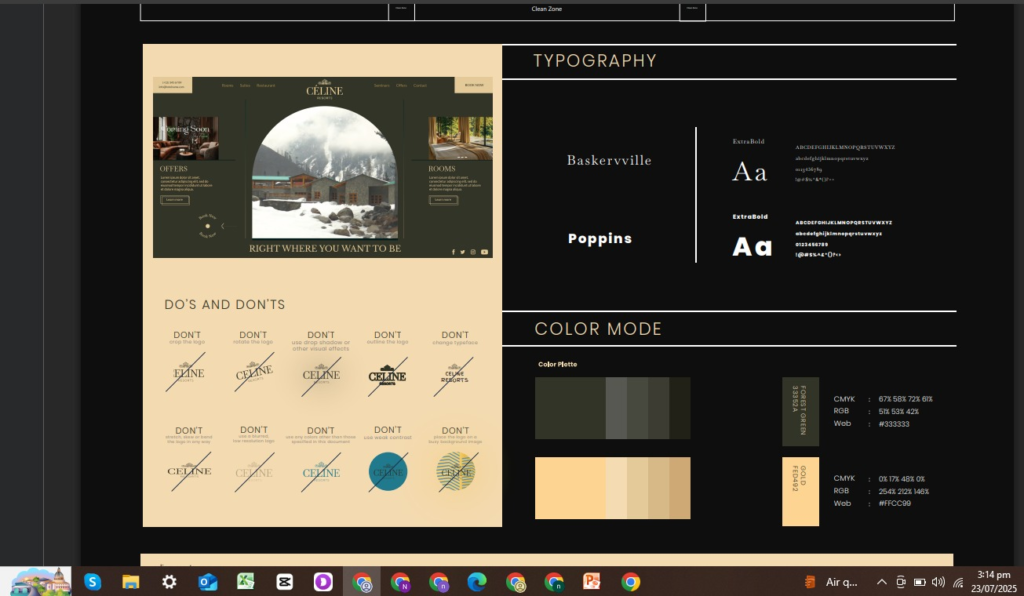Select the Restaurant nav item in mockup
Viewport: 1024px width, 596px height.
coord(265,85)
